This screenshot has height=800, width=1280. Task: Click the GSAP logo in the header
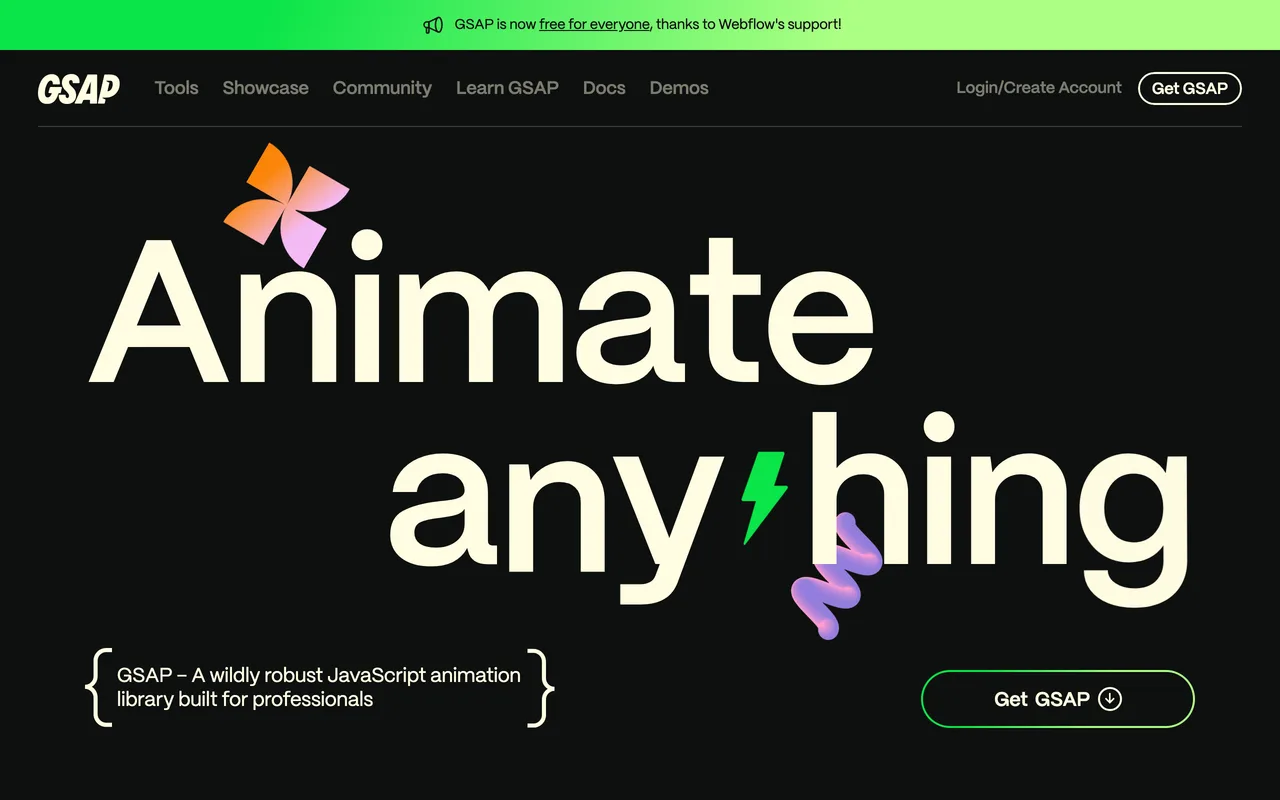(79, 88)
